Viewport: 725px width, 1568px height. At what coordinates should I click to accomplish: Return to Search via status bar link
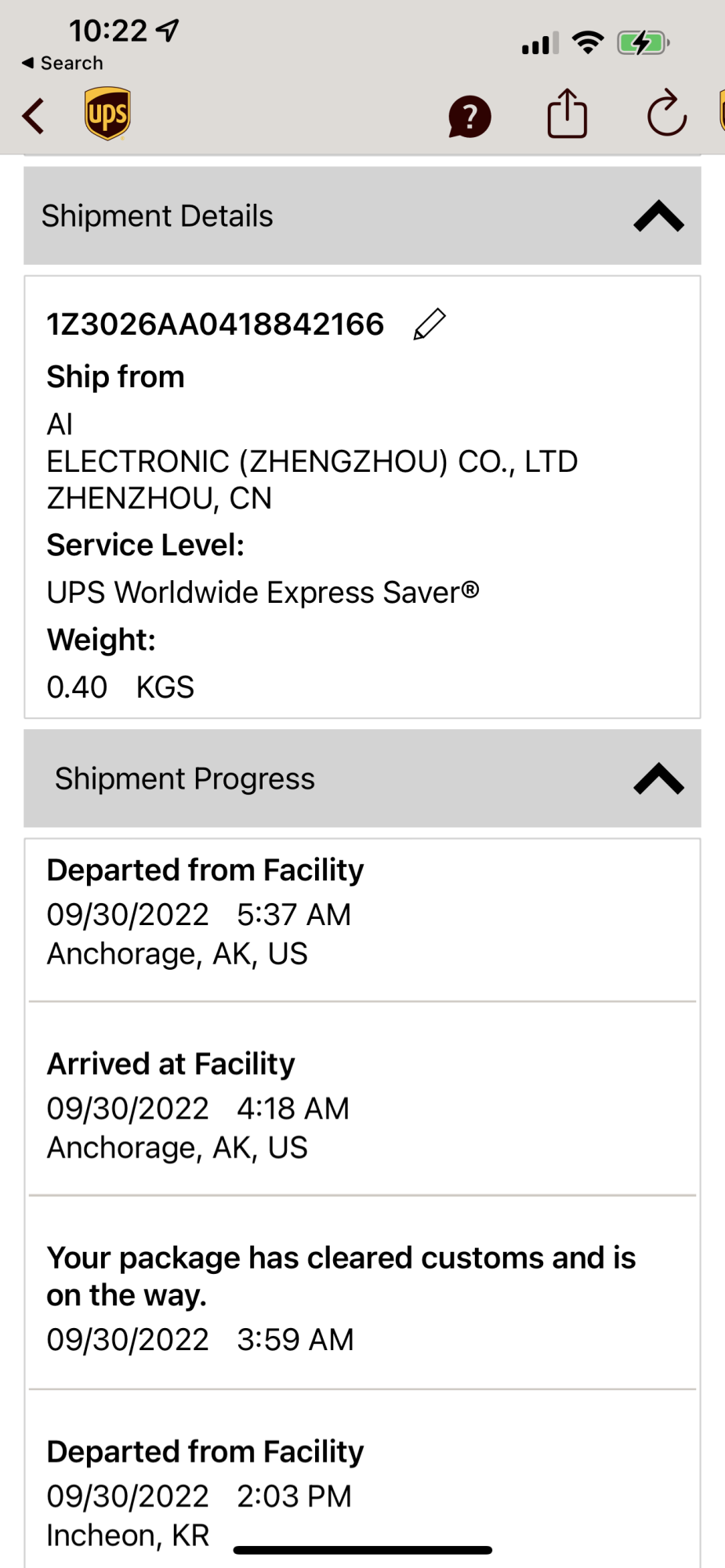(x=63, y=63)
